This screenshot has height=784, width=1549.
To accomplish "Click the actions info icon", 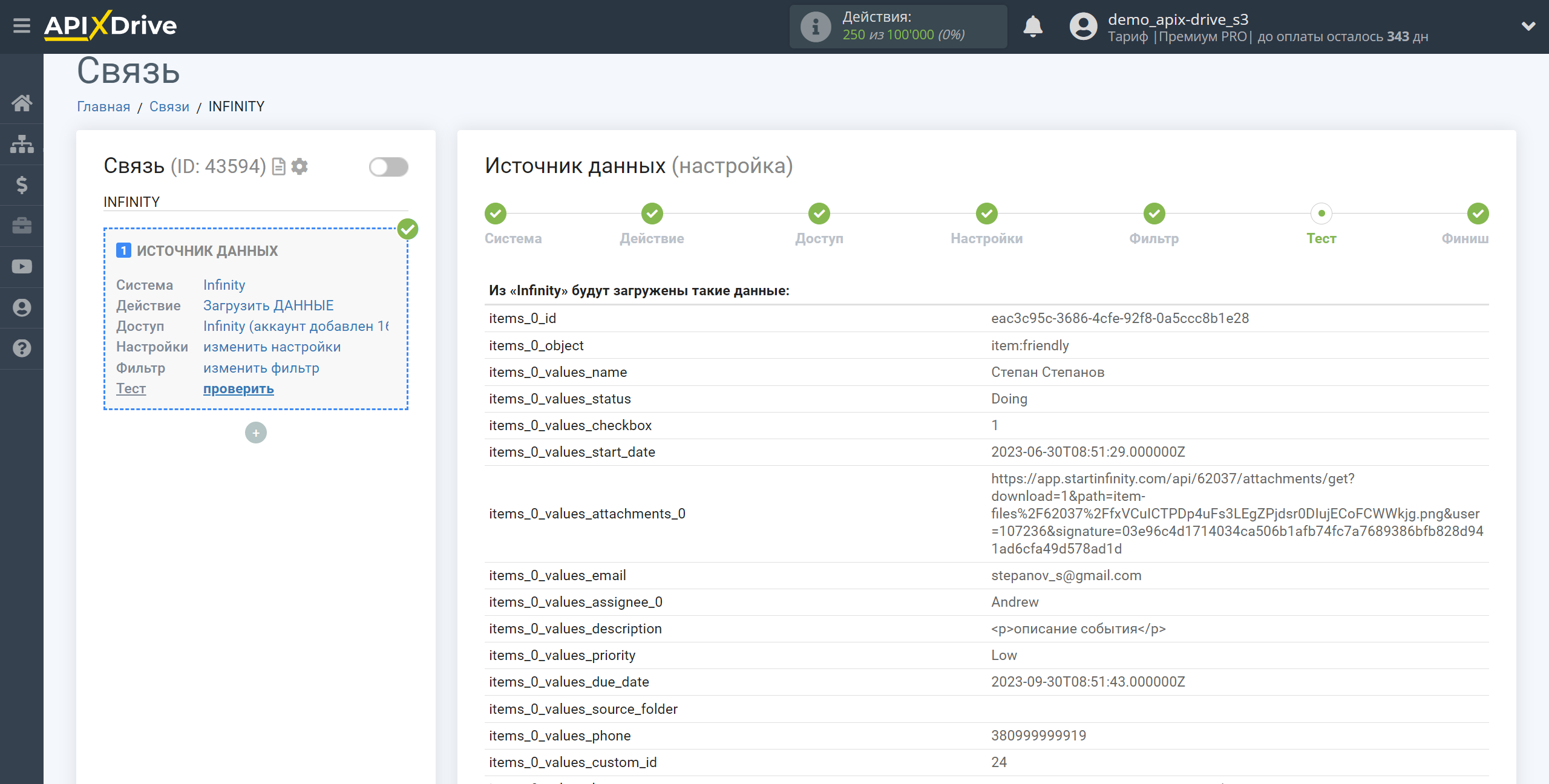I will coord(816,27).
